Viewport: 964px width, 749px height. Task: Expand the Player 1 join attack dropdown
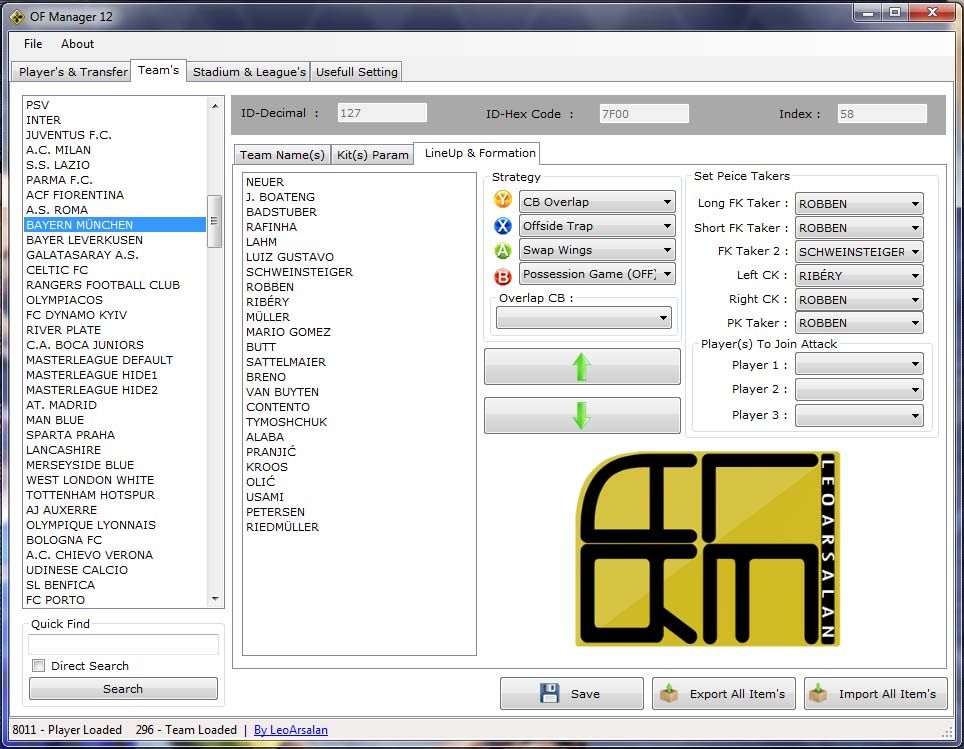pos(858,365)
